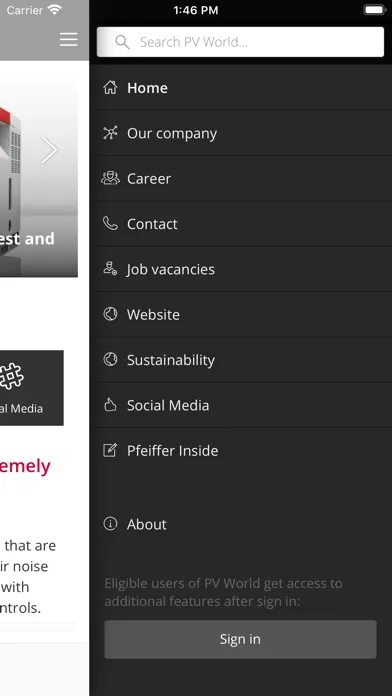Viewport: 392px width, 696px height.
Task: Open the Sustainability menu entry
Action: (x=244, y=360)
